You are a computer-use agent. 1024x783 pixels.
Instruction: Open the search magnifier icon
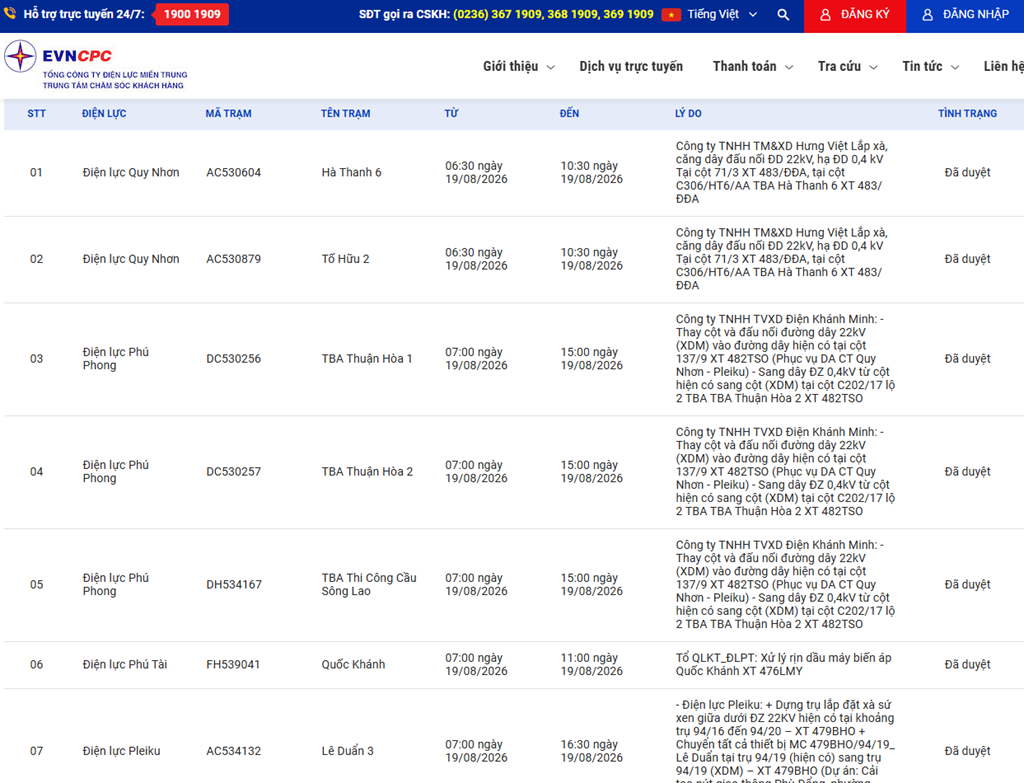(x=783, y=14)
